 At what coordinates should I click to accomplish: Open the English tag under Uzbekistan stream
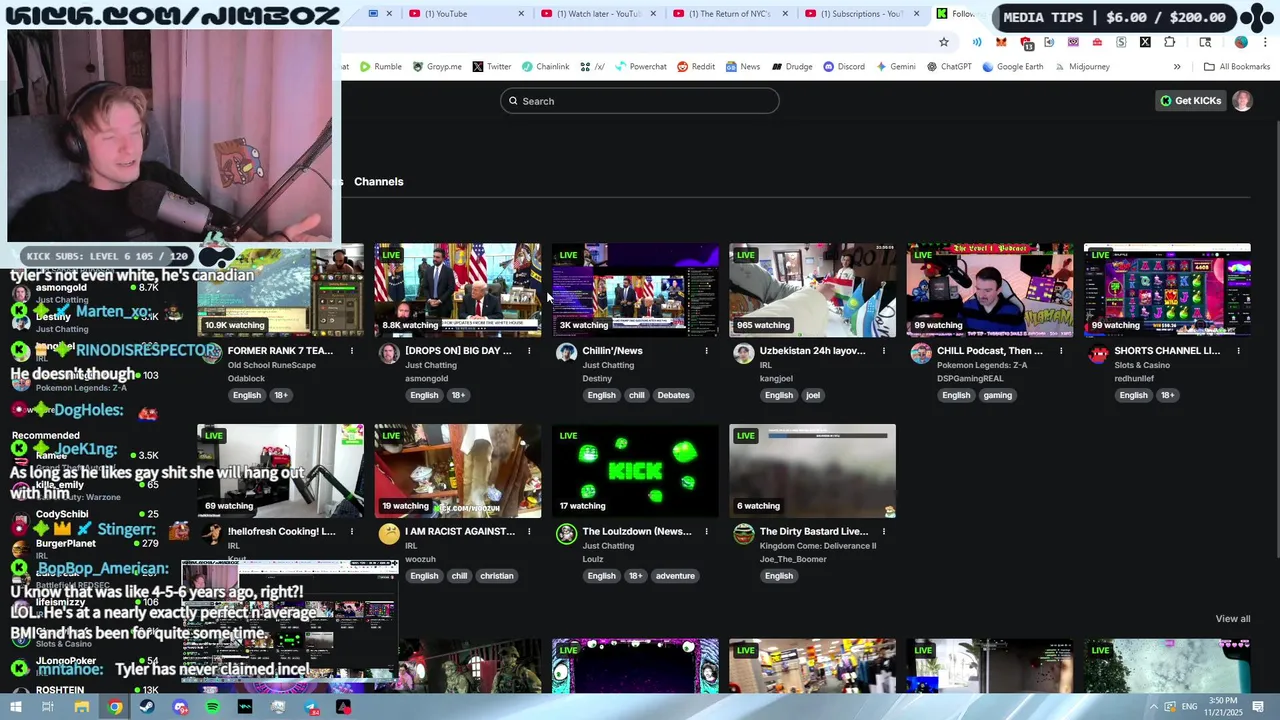(x=779, y=395)
